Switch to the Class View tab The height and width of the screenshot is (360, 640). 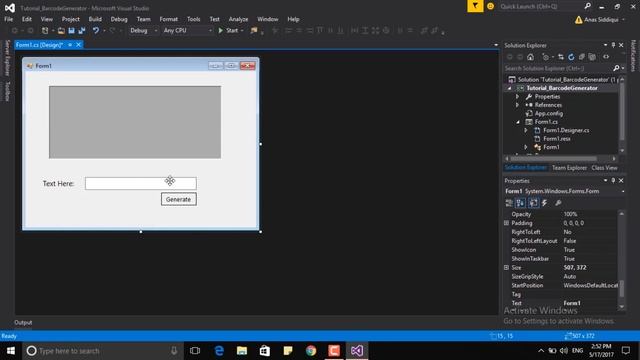pyautogui.click(x=604, y=168)
